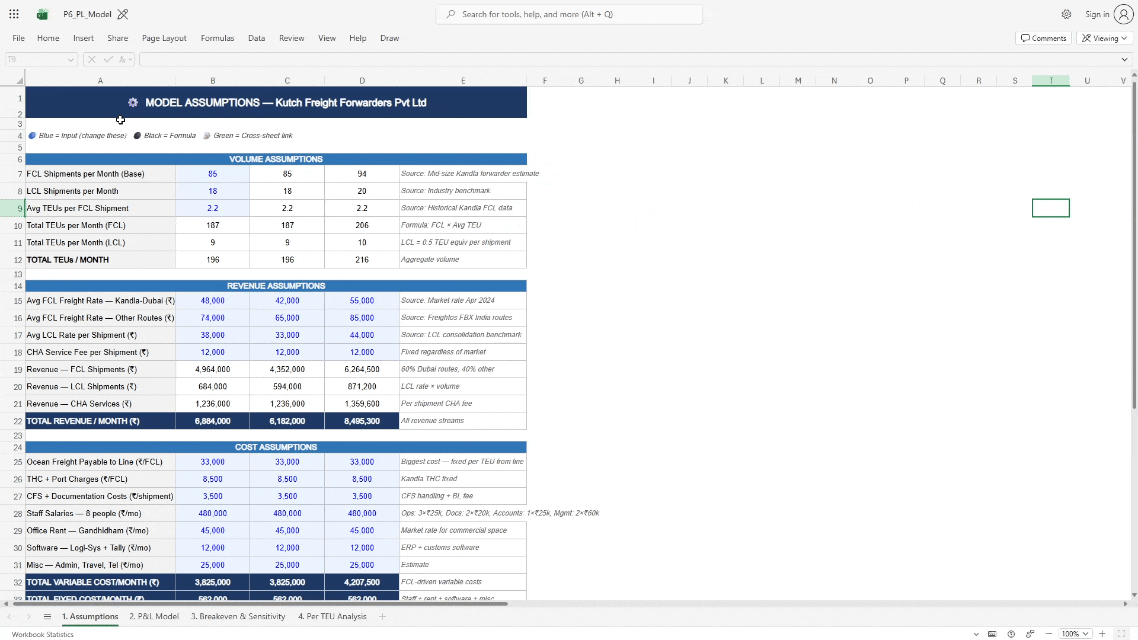Open the settings gear icon
This screenshot has height=640, width=1138.
pyautogui.click(x=1066, y=14)
